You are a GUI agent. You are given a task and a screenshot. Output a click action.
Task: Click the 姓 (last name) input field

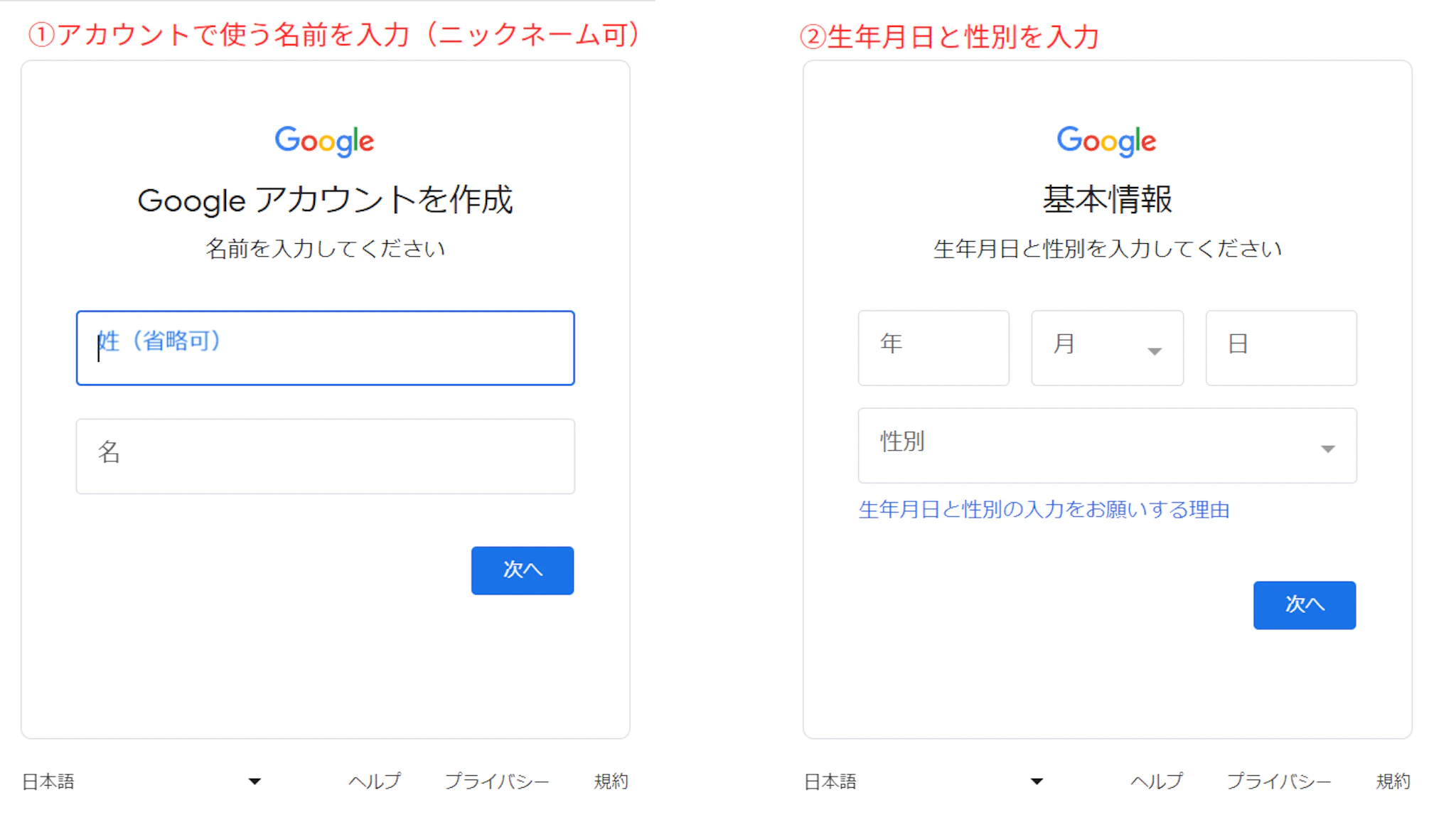325,348
